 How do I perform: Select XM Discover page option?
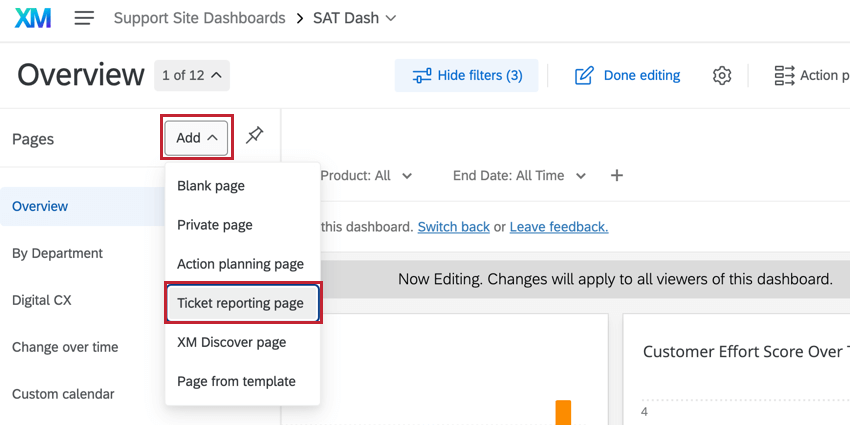tap(231, 342)
